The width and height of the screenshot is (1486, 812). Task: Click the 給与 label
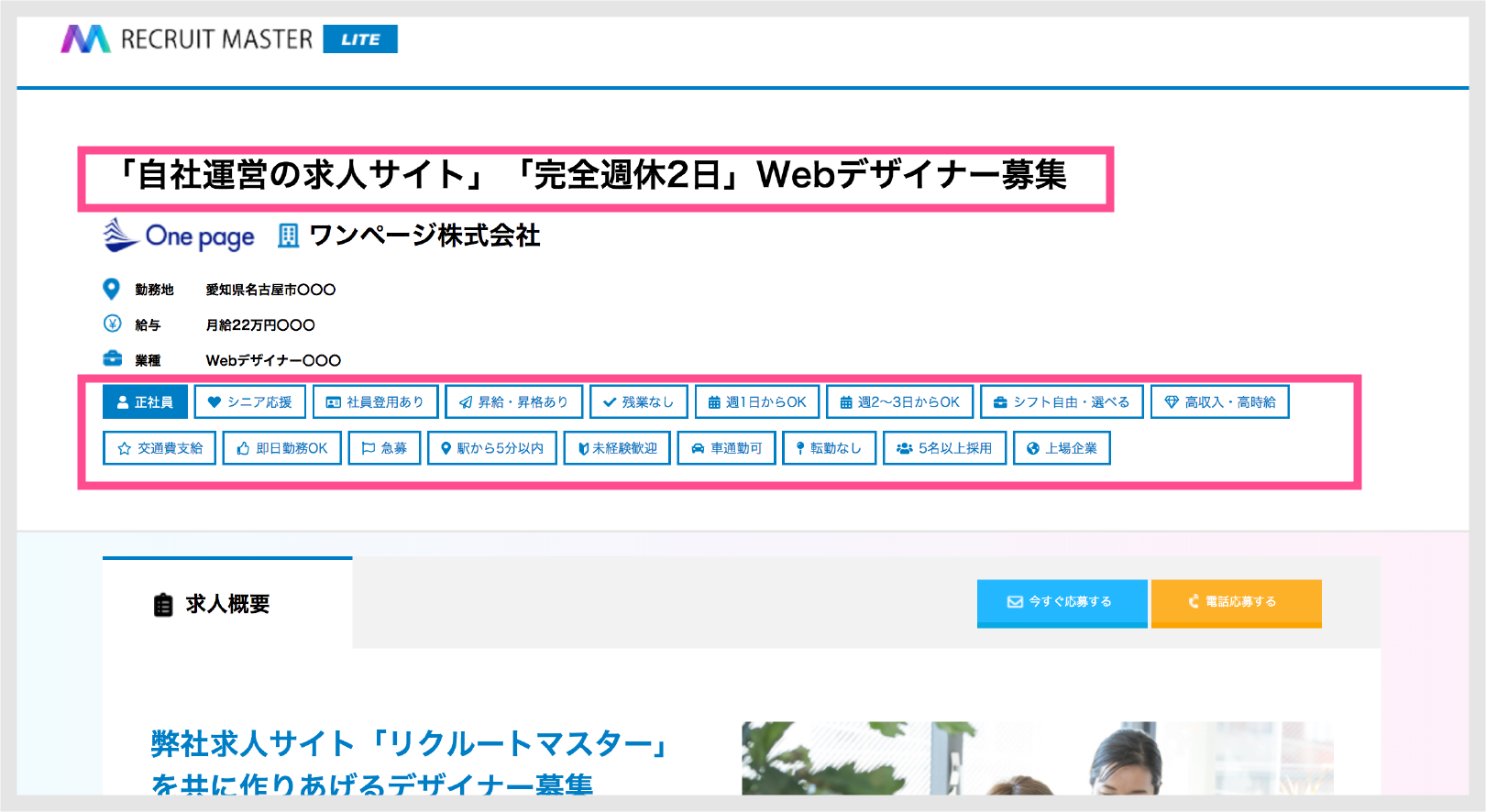[148, 325]
